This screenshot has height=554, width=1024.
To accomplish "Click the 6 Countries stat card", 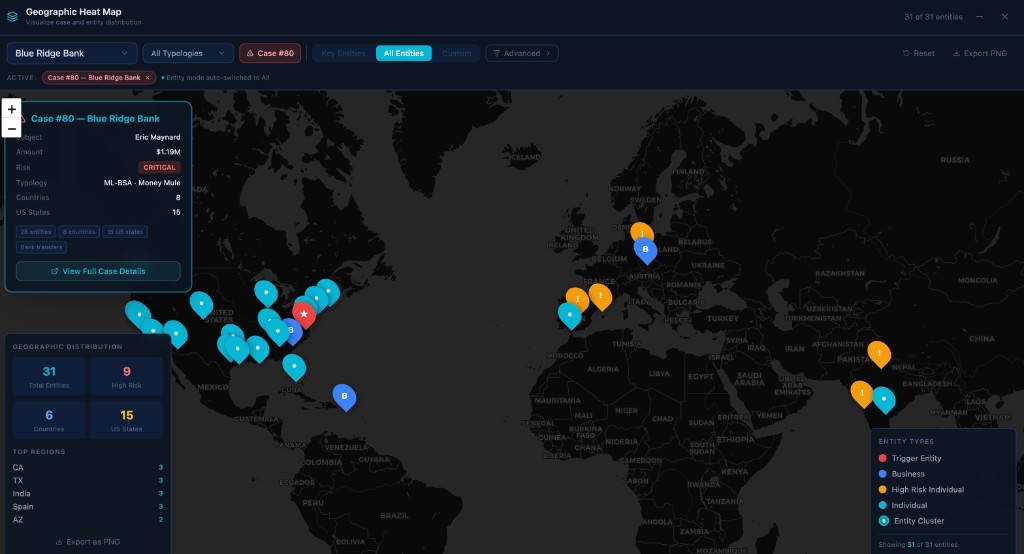I will click(49, 419).
